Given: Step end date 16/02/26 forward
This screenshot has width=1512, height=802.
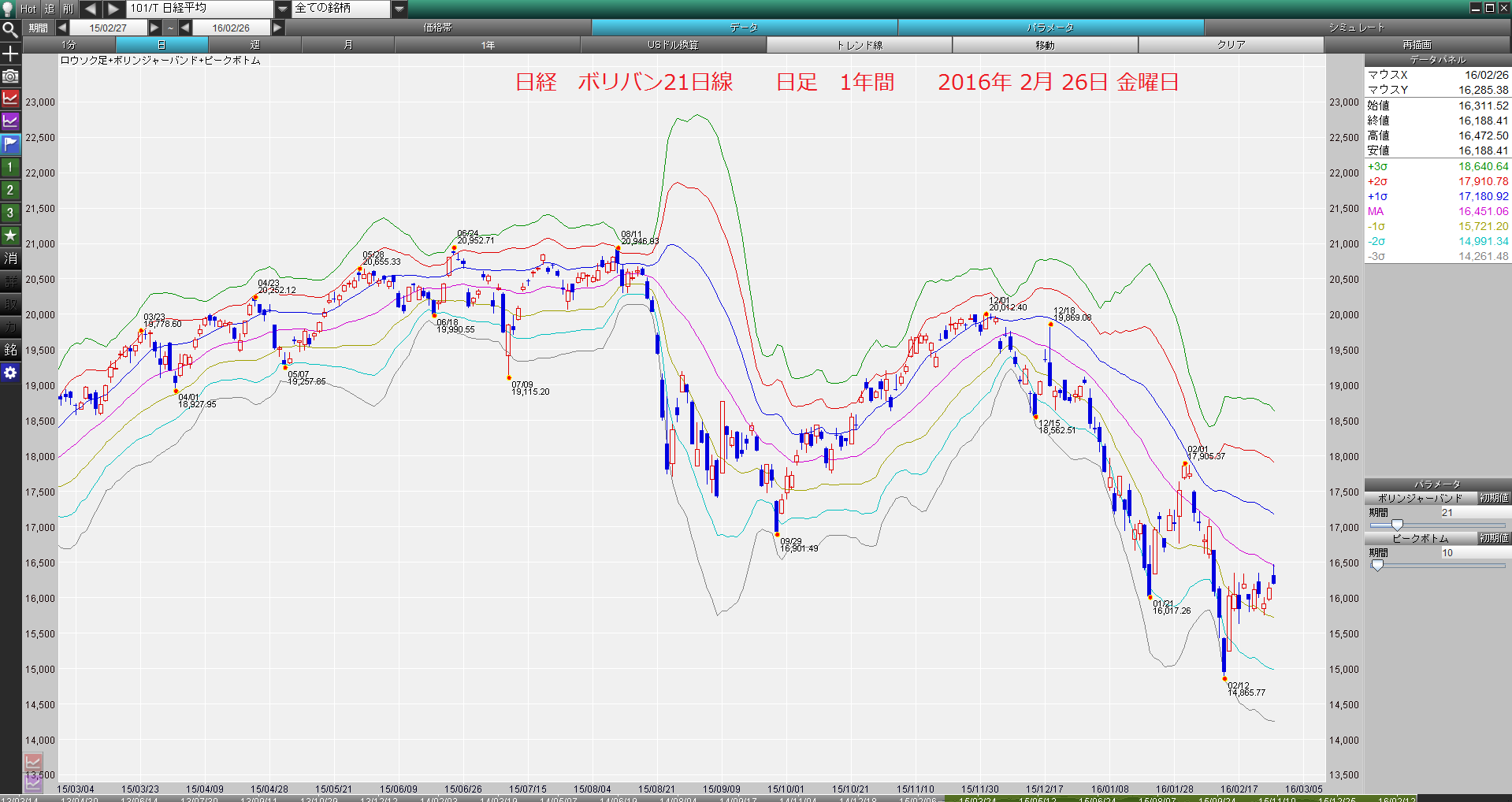Looking at the screenshot, I should tap(277, 28).
